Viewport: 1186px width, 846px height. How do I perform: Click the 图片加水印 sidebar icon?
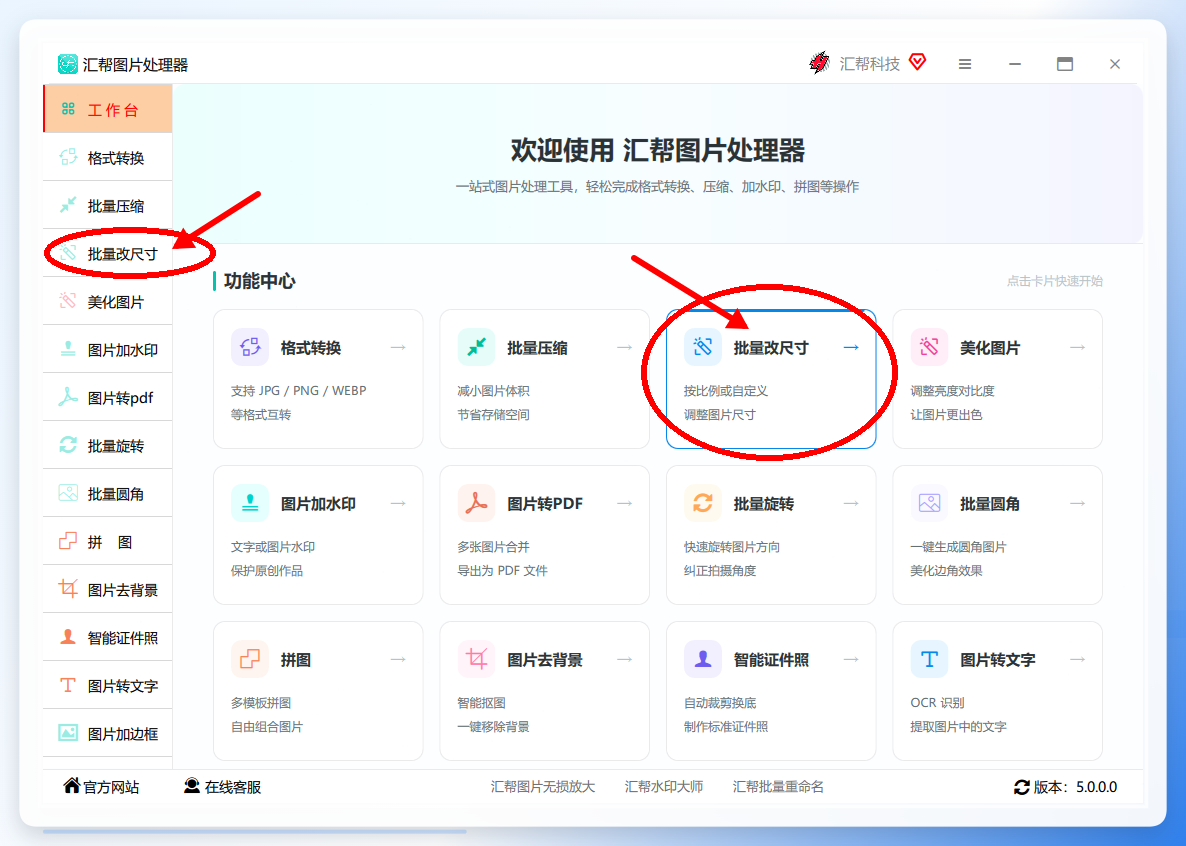[x=68, y=350]
